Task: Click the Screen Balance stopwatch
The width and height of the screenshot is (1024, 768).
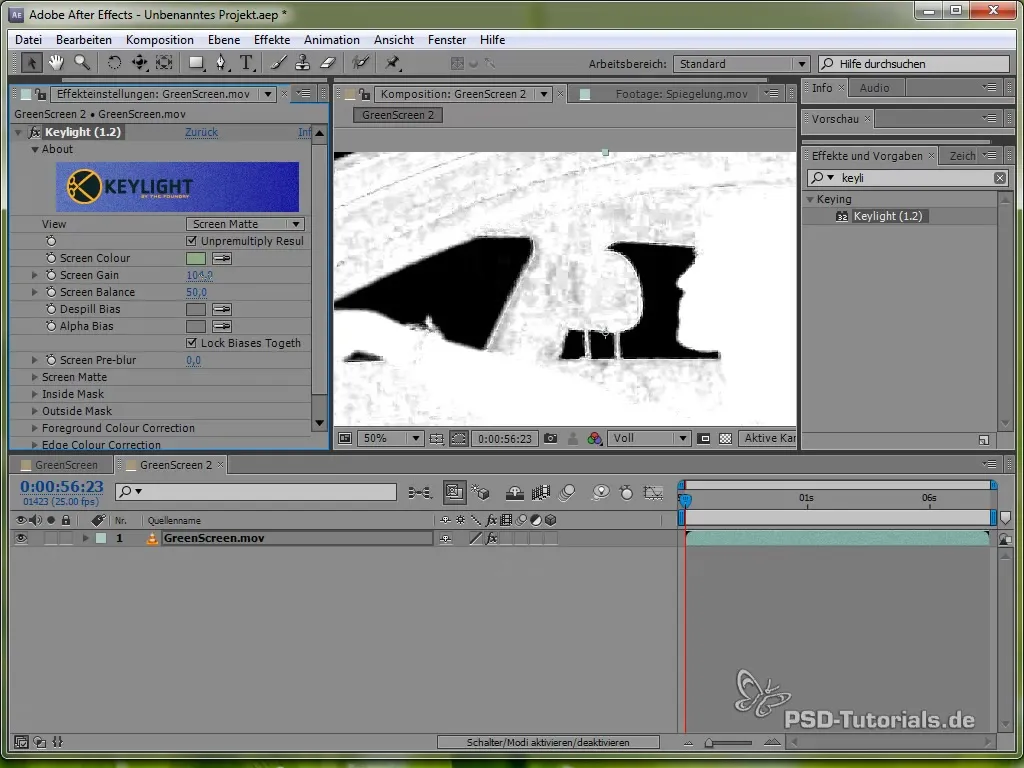Action: click(51, 293)
